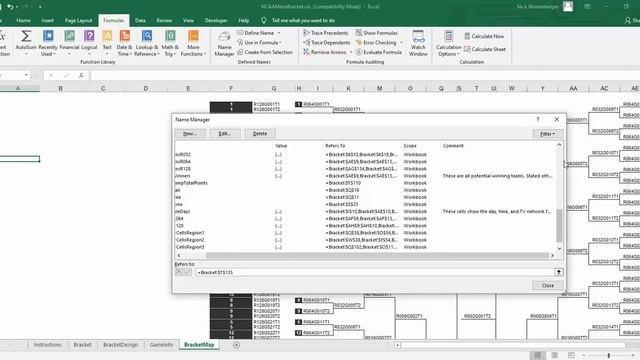Open Error Checking
The width and height of the screenshot is (640, 360).
[x=376, y=42]
